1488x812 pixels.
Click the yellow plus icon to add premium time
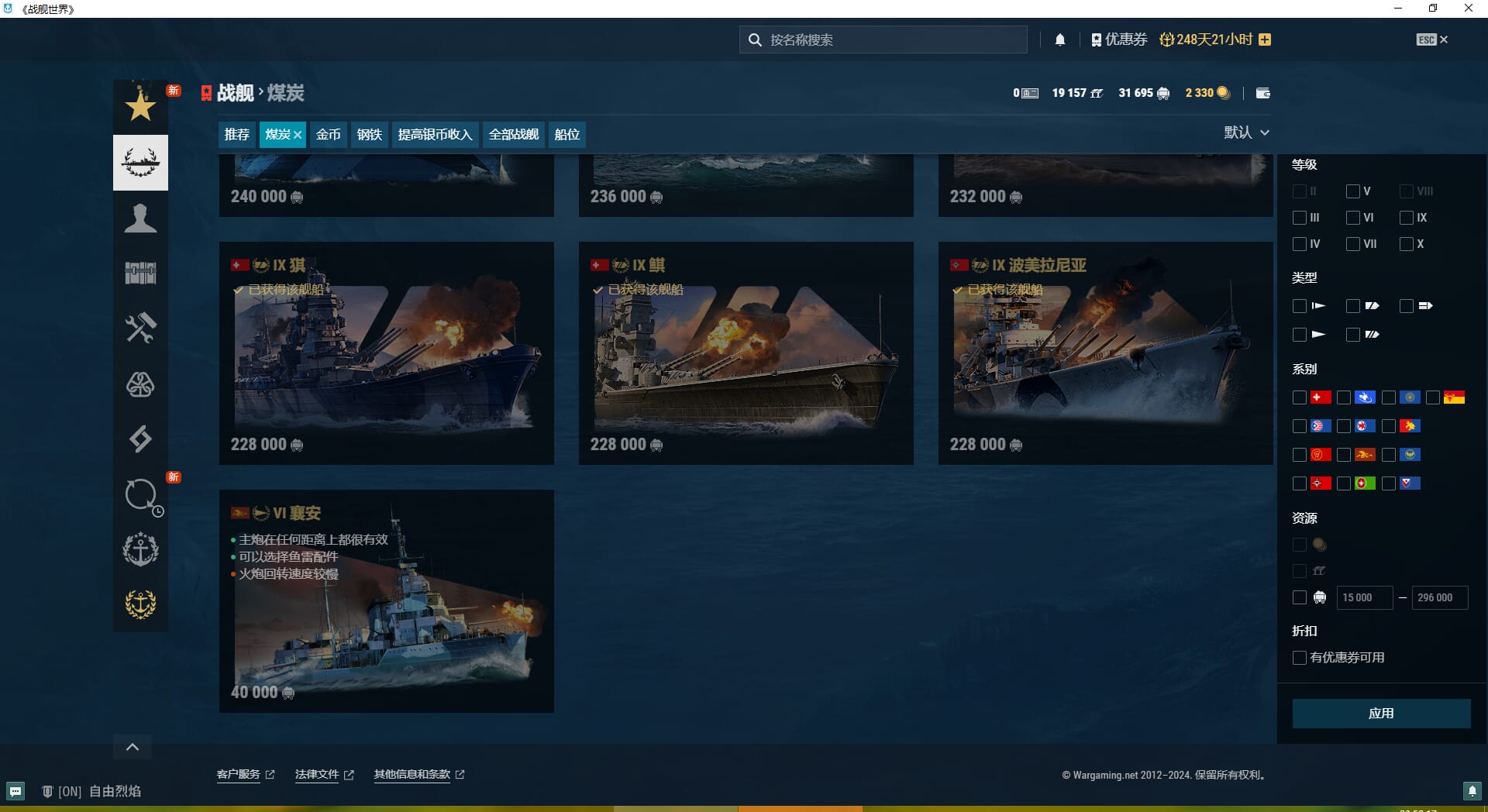[1265, 40]
